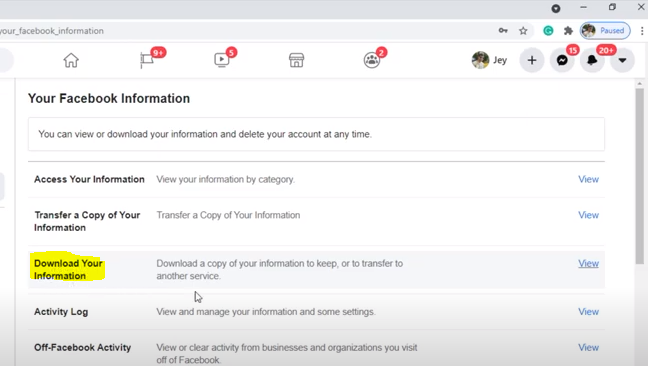Open Watch video icon
The image size is (648, 366).
(222, 60)
